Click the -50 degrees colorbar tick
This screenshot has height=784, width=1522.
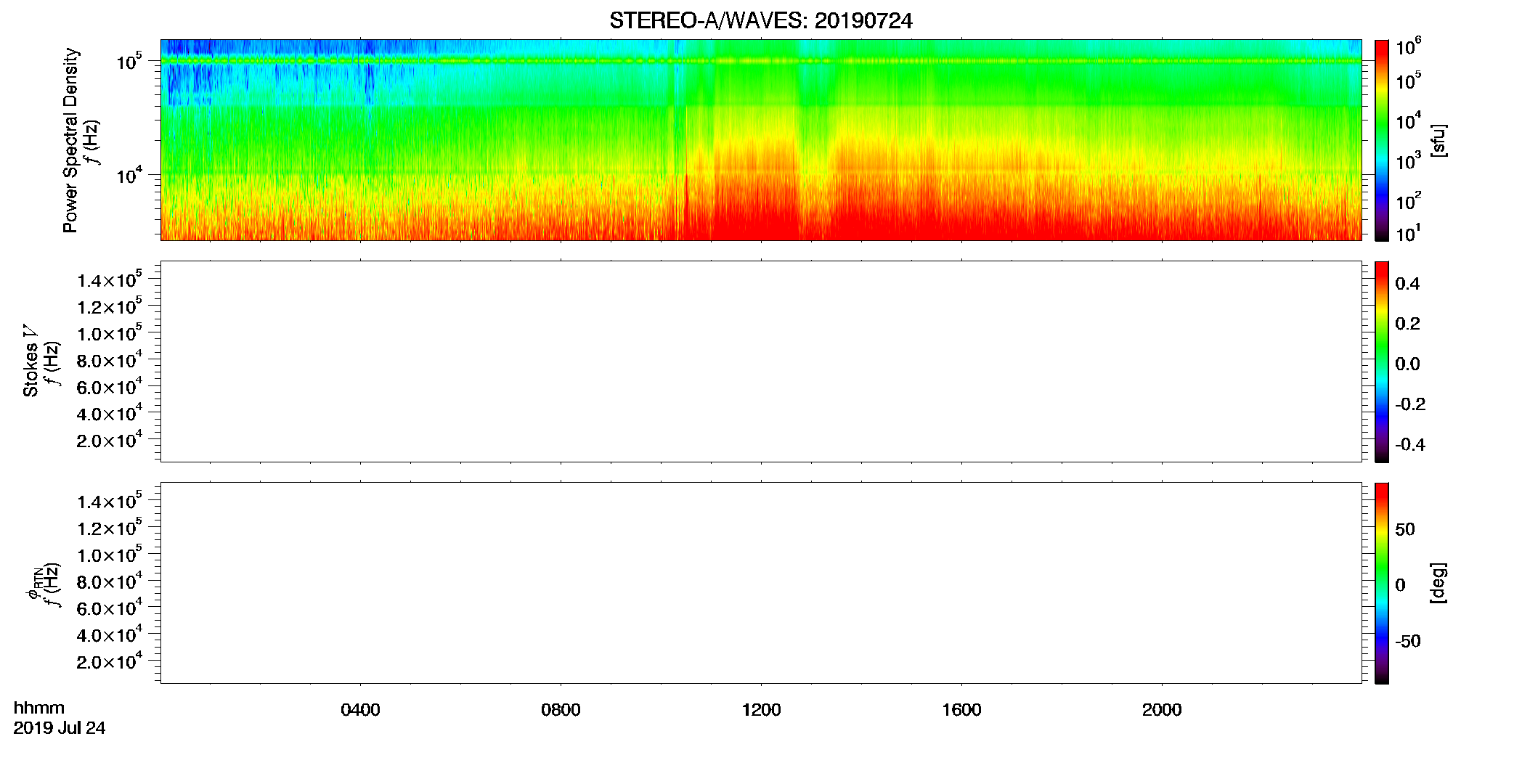[1407, 642]
